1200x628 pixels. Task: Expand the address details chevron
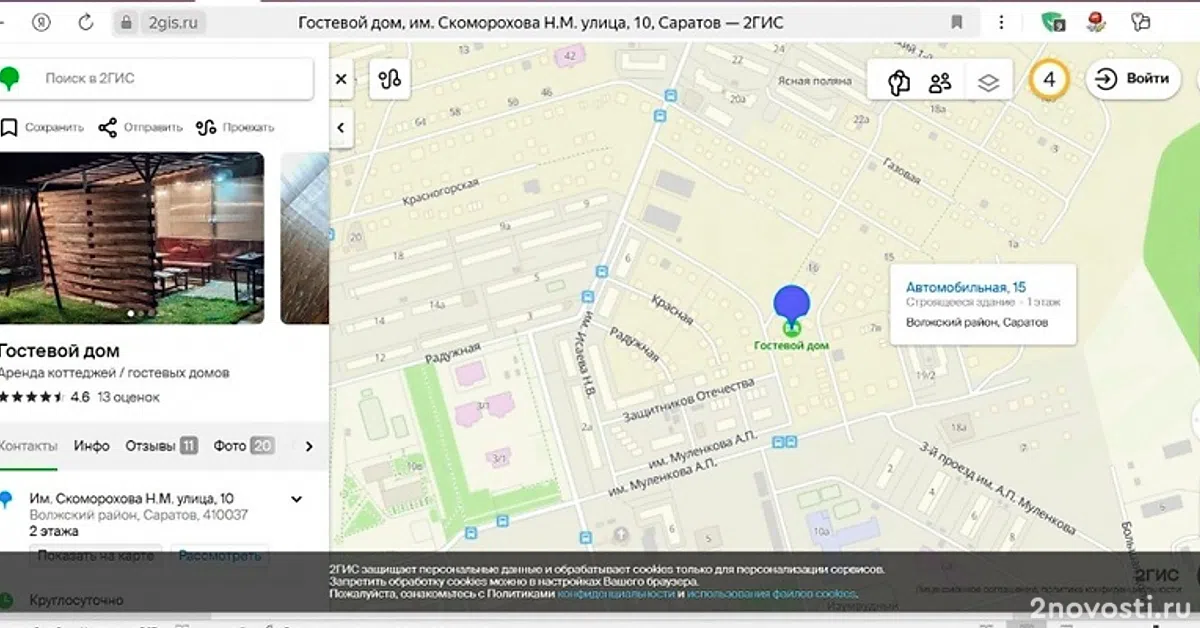297,499
